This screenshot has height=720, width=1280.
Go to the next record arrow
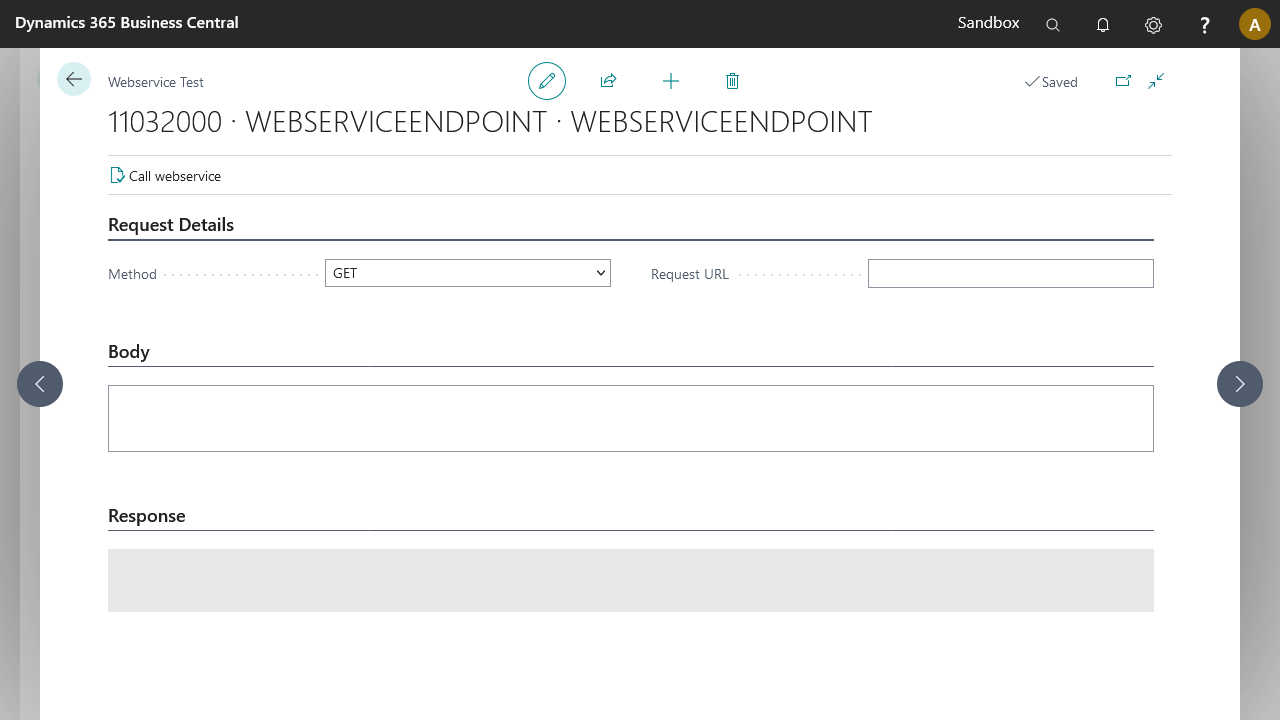point(1240,384)
